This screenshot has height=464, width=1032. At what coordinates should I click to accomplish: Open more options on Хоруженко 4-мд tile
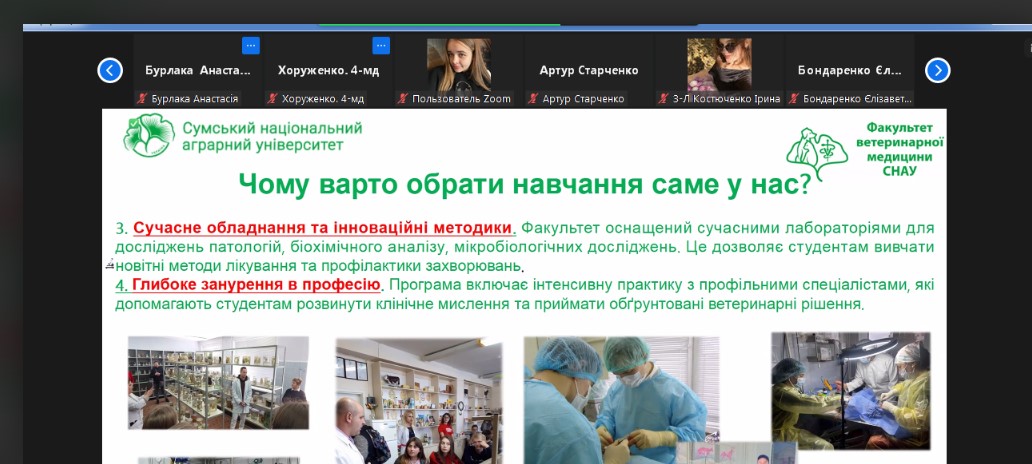tap(381, 45)
